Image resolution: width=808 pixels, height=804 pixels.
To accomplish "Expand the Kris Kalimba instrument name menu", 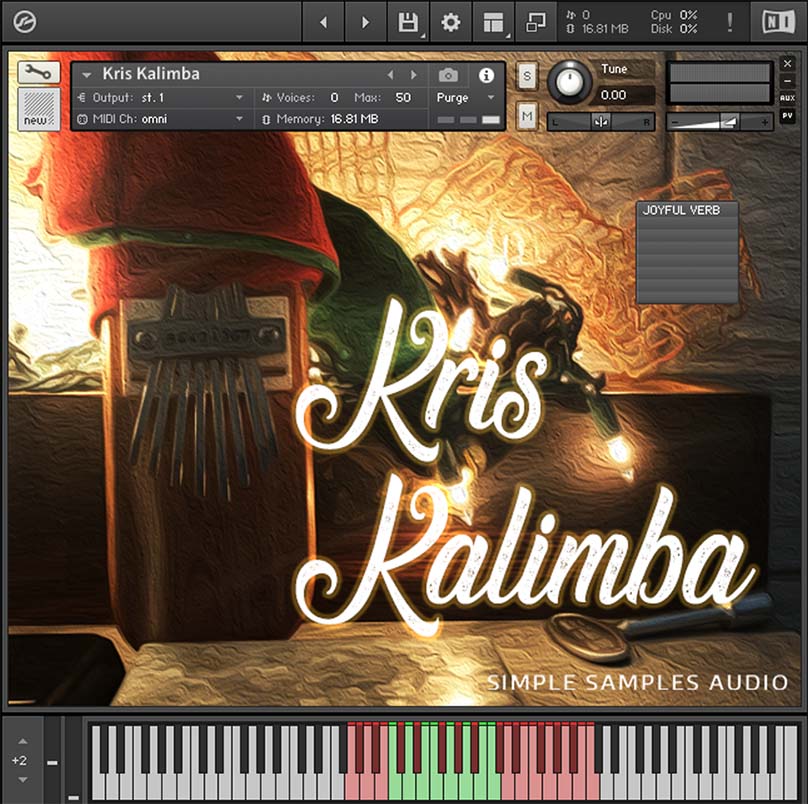I will click(87, 75).
